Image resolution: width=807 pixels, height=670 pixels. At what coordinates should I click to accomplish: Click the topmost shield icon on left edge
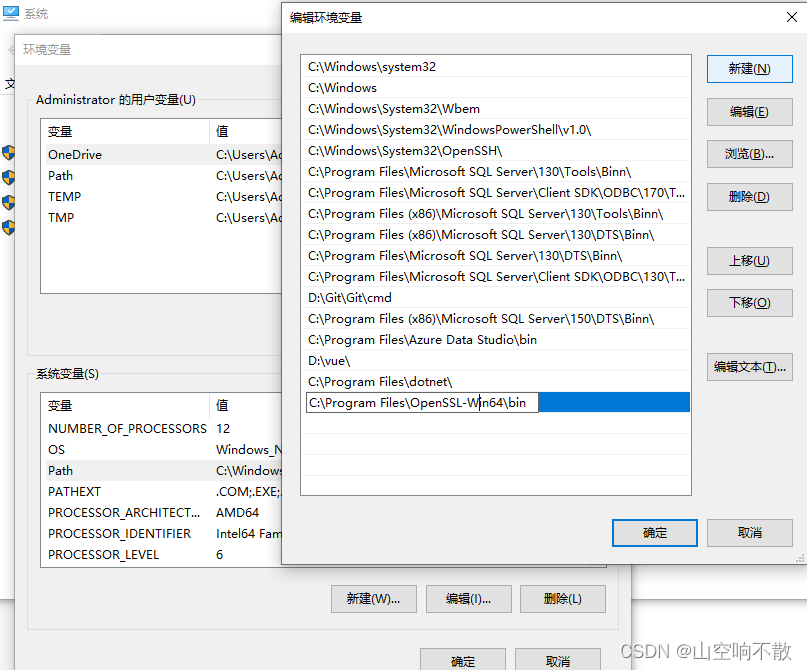[x=8, y=153]
